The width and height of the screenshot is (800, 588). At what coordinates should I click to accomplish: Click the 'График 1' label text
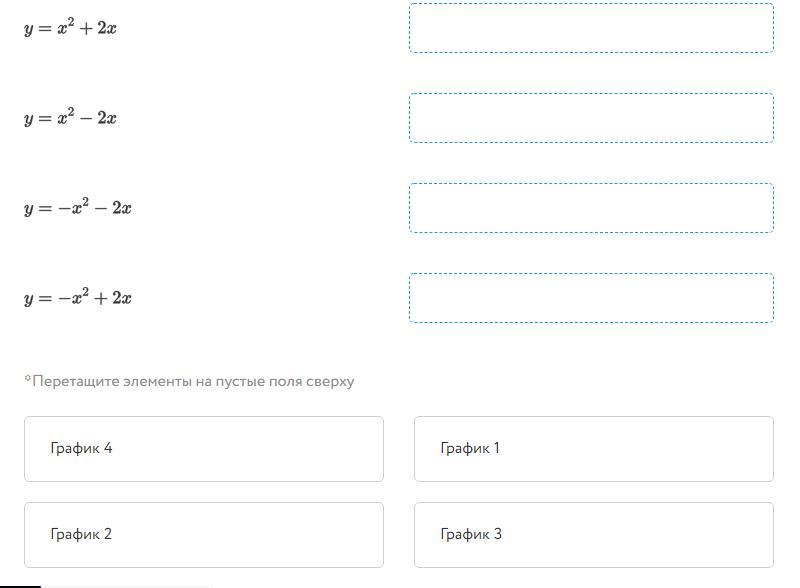[x=470, y=448]
